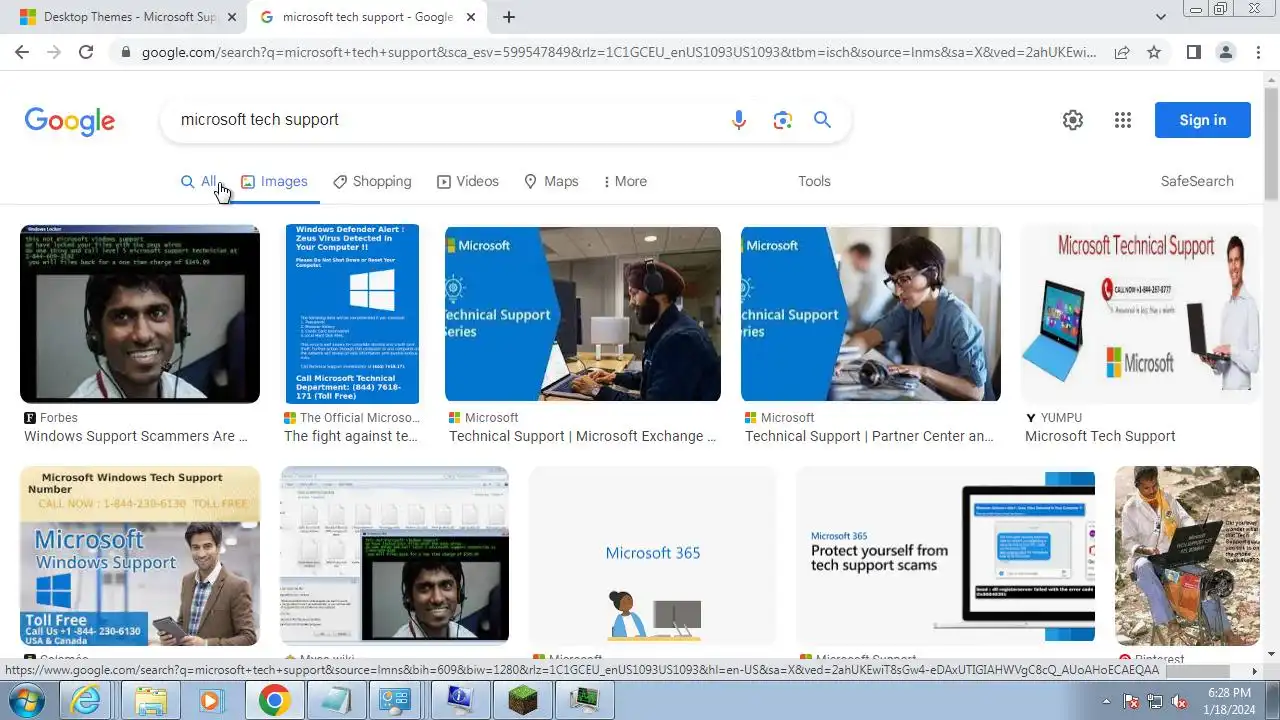Screen dimensions: 1280x720
Task: Click the Microsoft Tech Support YUMPU link
Action: click(1100, 436)
